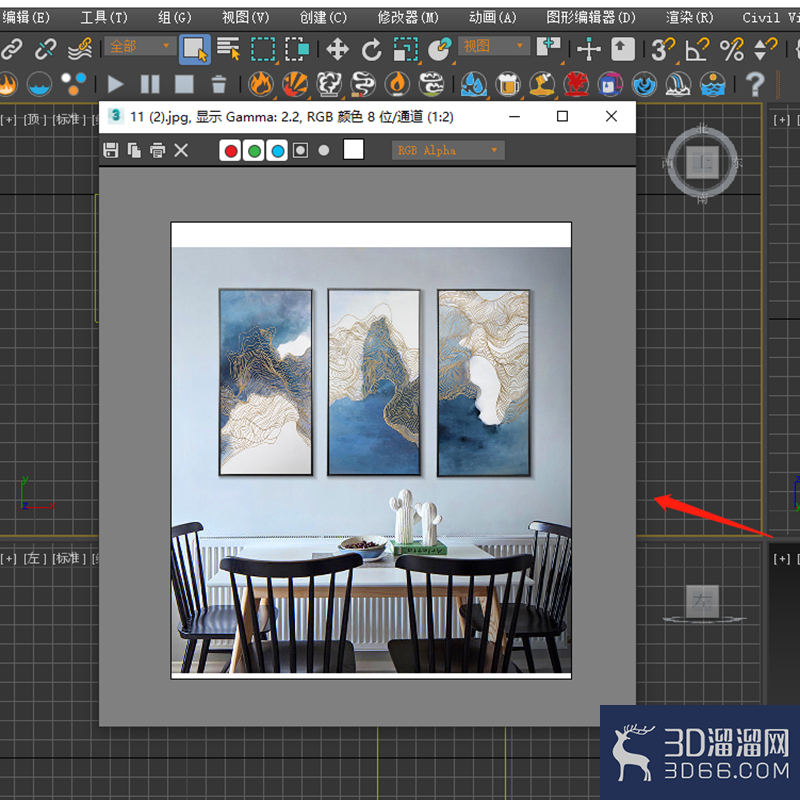The width and height of the screenshot is (800, 800).
Task: Open the RGB Alpha channel dropdown
Action: click(448, 151)
